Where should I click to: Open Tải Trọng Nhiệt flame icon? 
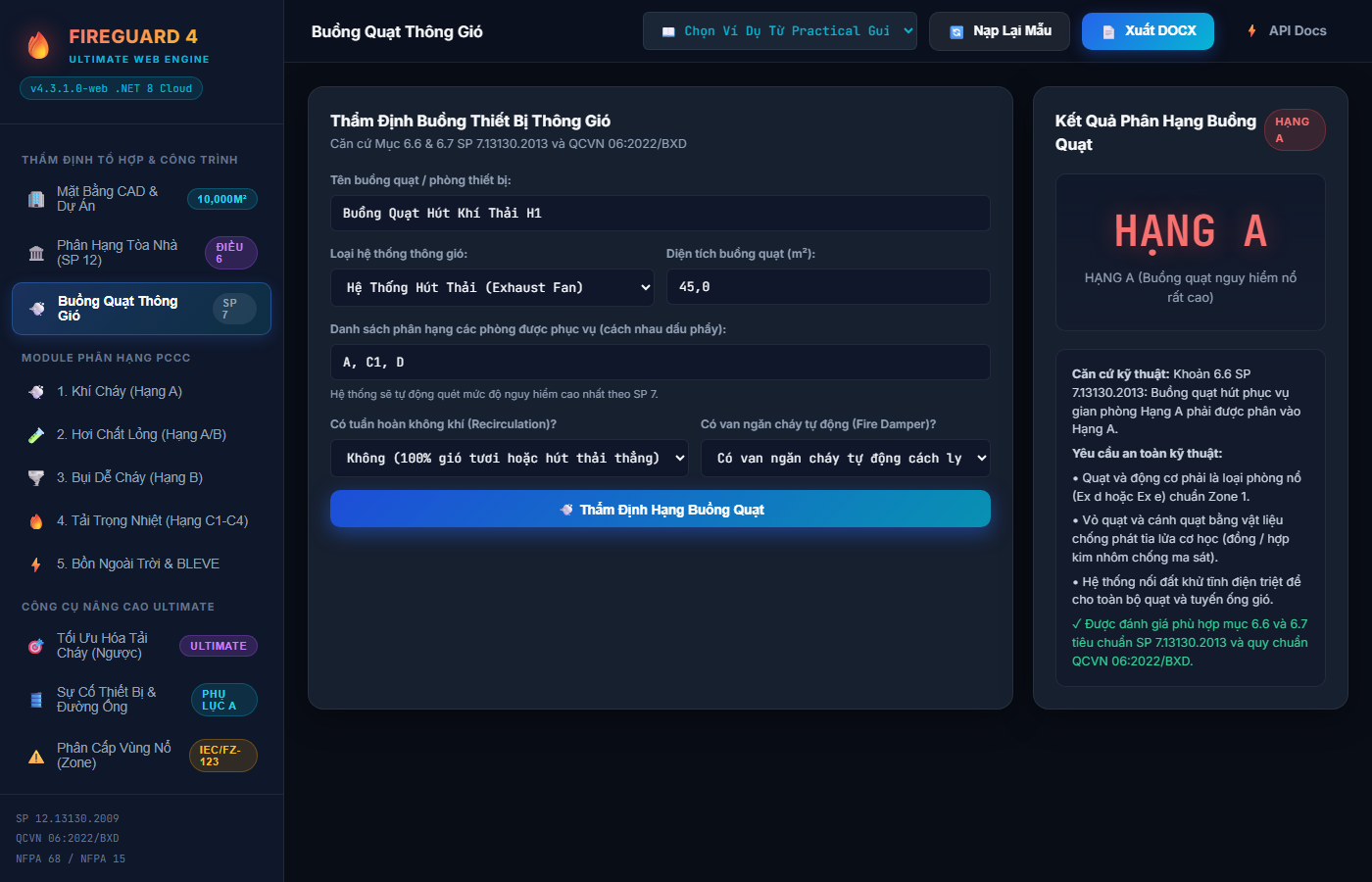tap(36, 521)
